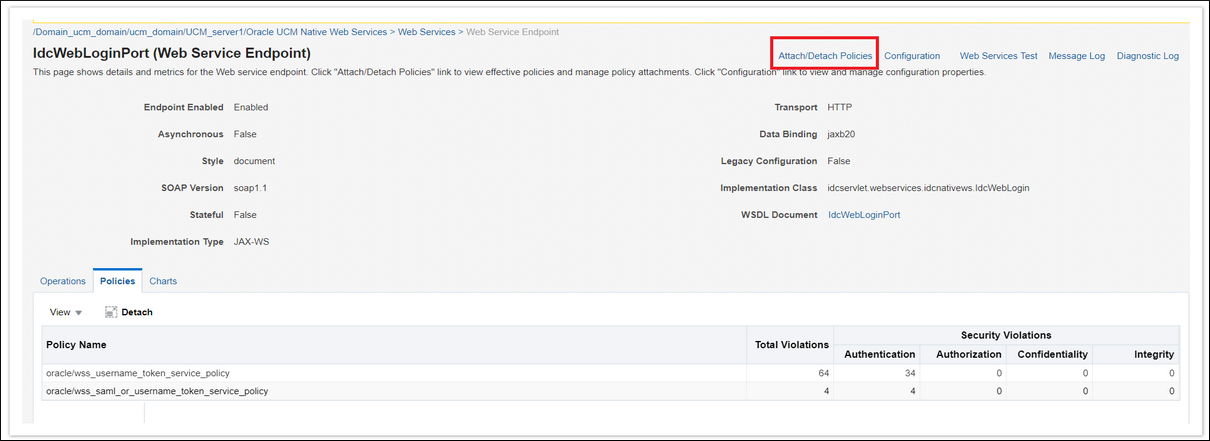The width and height of the screenshot is (1210, 441).
Task: View the Message Log link
Action: [x=1076, y=56]
